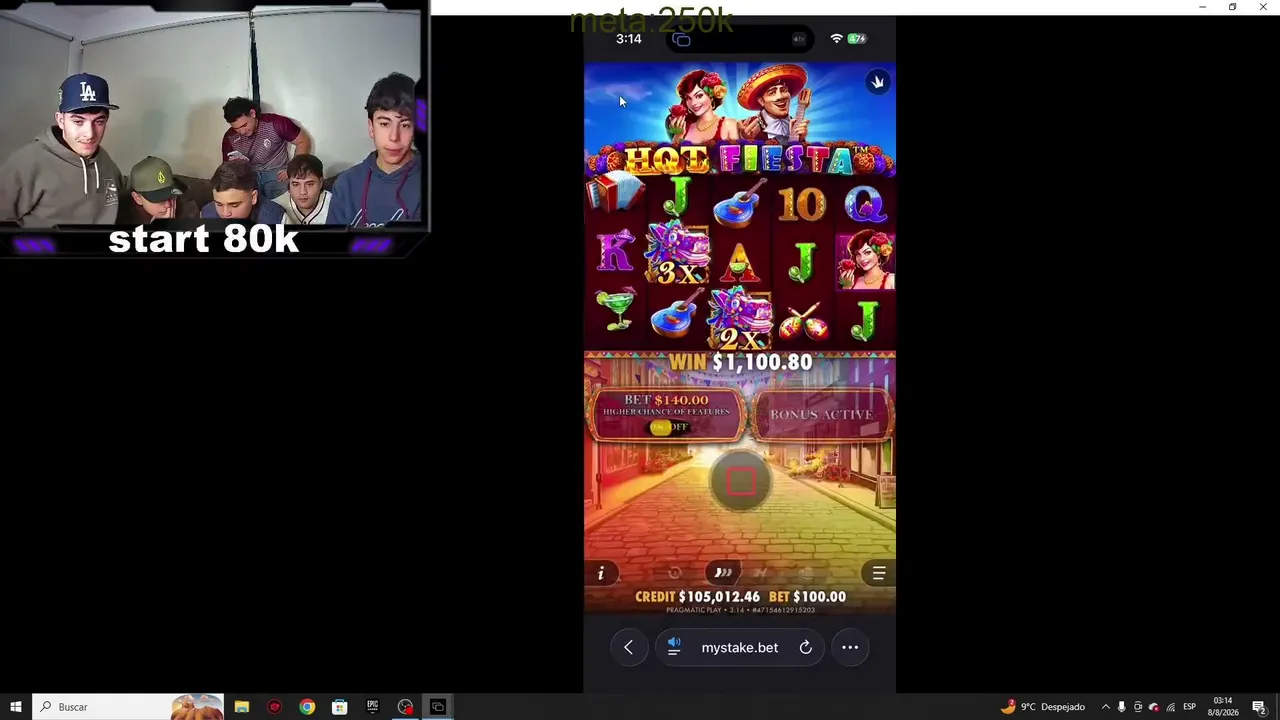Image resolution: width=1280 pixels, height=720 pixels.
Task: Show hidden system tray icons
Action: (1105, 707)
